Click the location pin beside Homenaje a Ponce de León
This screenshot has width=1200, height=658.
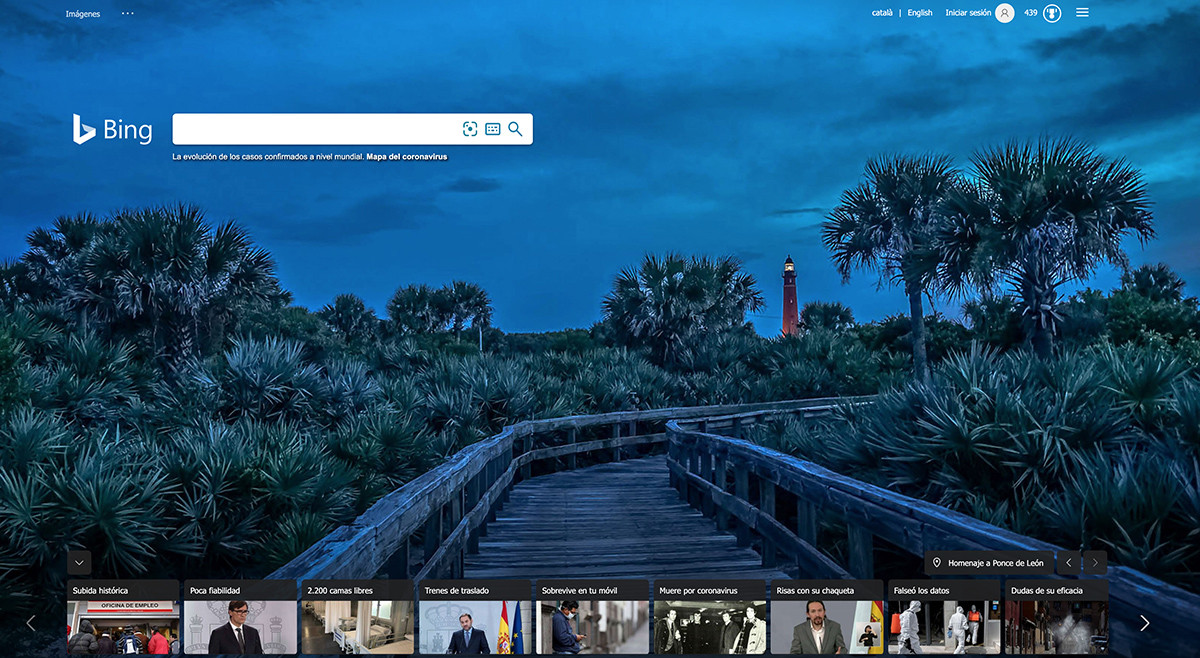938,562
